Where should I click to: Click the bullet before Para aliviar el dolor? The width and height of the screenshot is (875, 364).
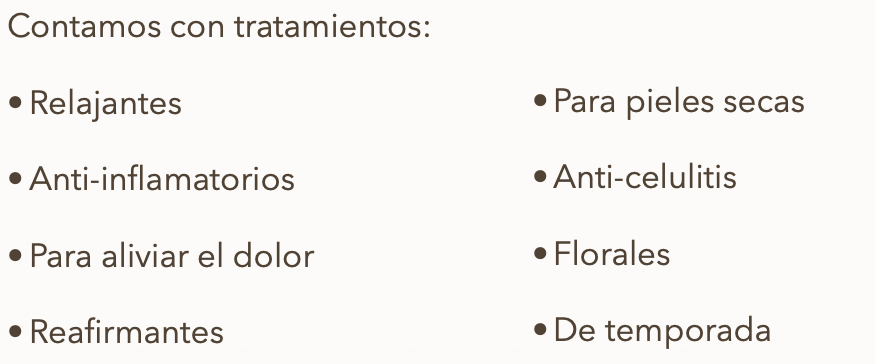[15, 256]
